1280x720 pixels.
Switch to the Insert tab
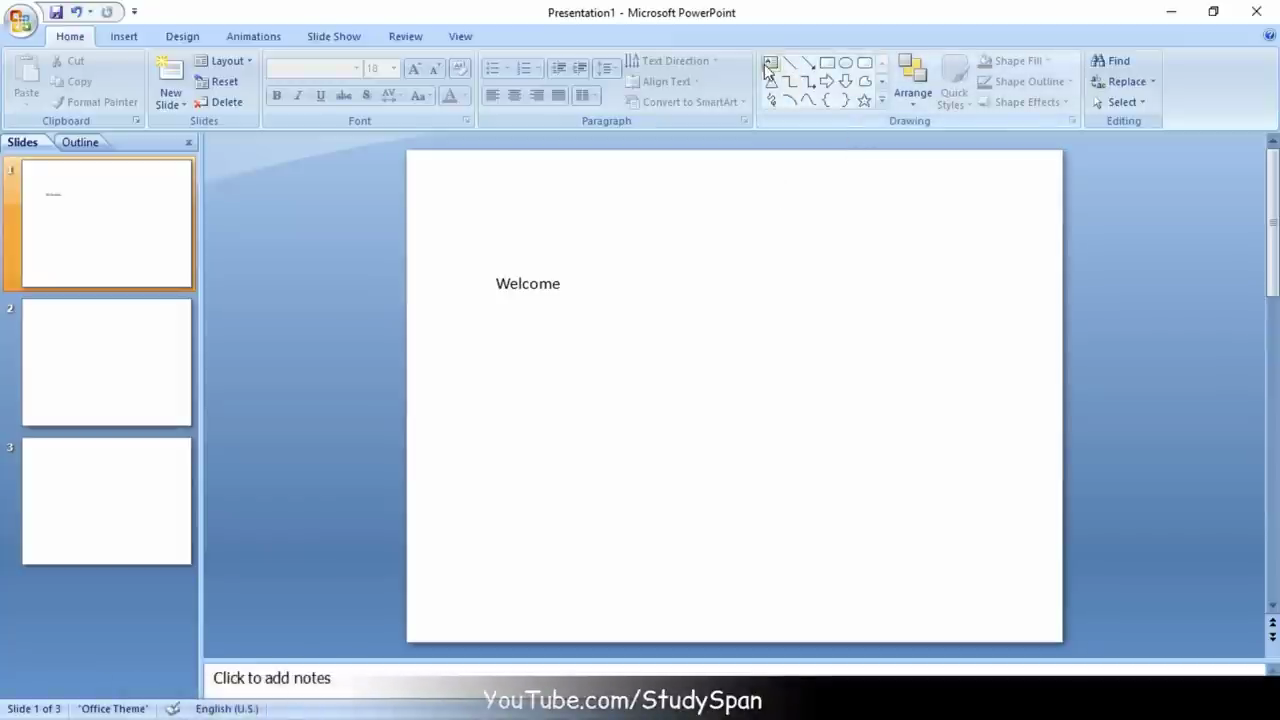coord(124,36)
